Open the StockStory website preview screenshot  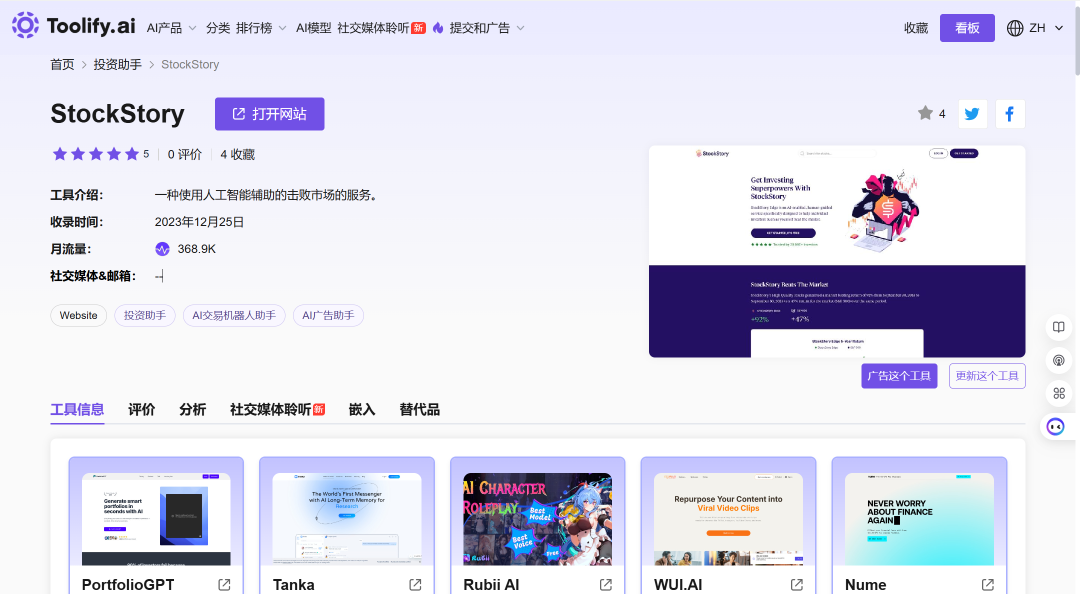837,252
